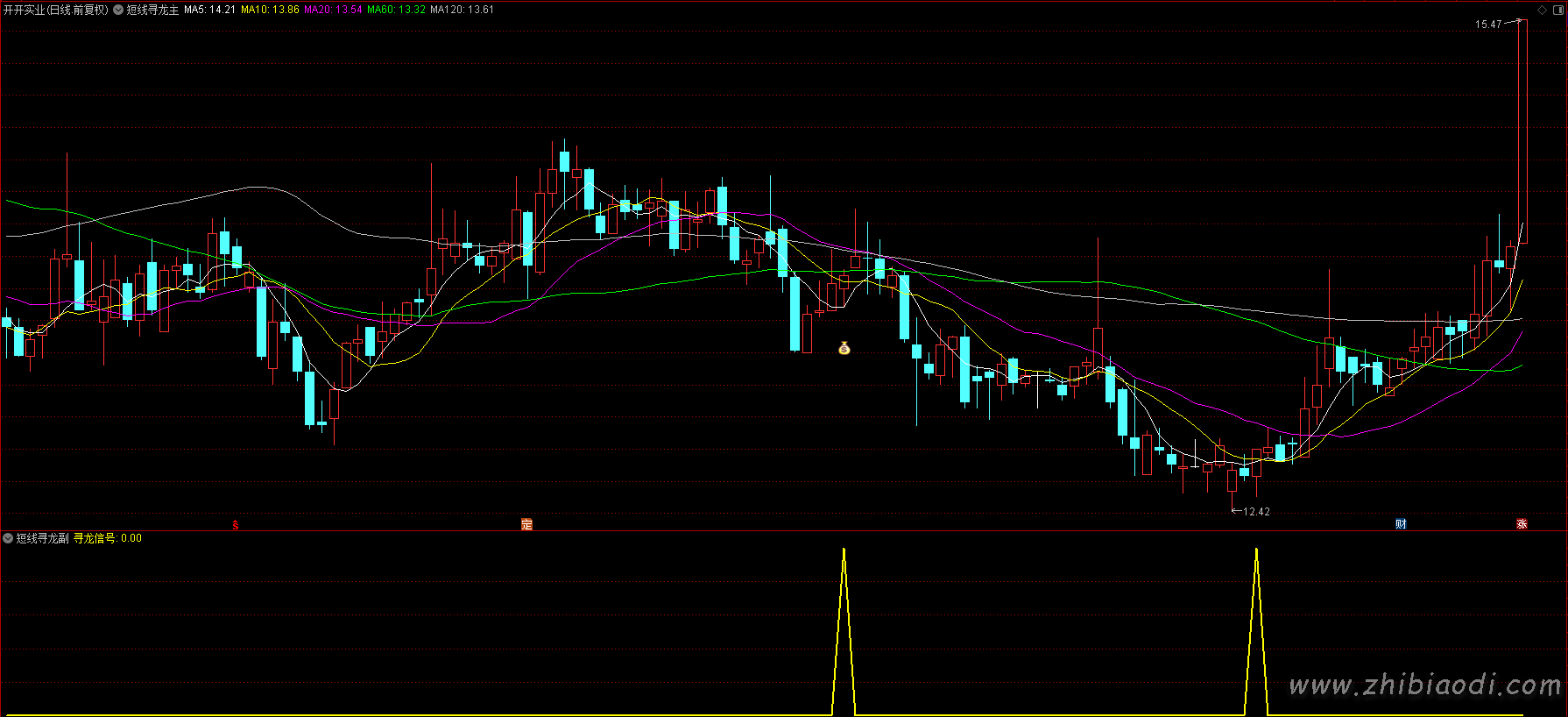Viewport: 1568px width, 717px height.
Task: Click the yellow MA10 value label
Action: (270, 10)
